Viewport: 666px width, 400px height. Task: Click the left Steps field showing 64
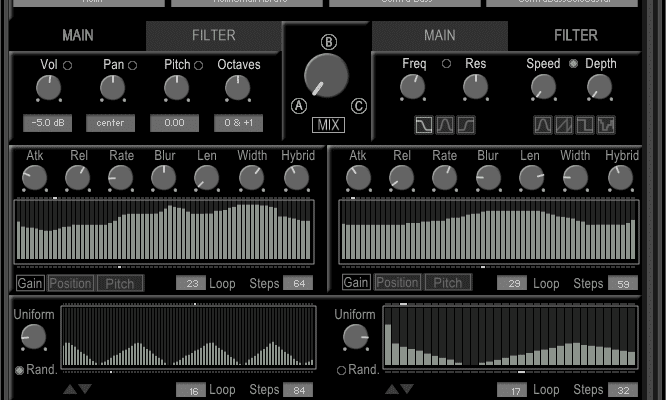coord(297,283)
